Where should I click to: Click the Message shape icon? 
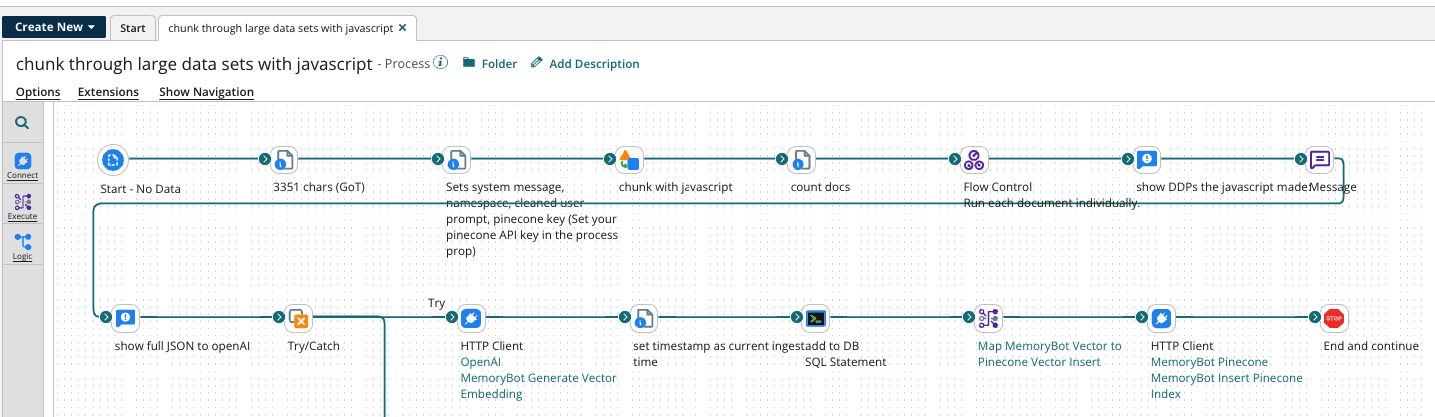[x=1320, y=159]
